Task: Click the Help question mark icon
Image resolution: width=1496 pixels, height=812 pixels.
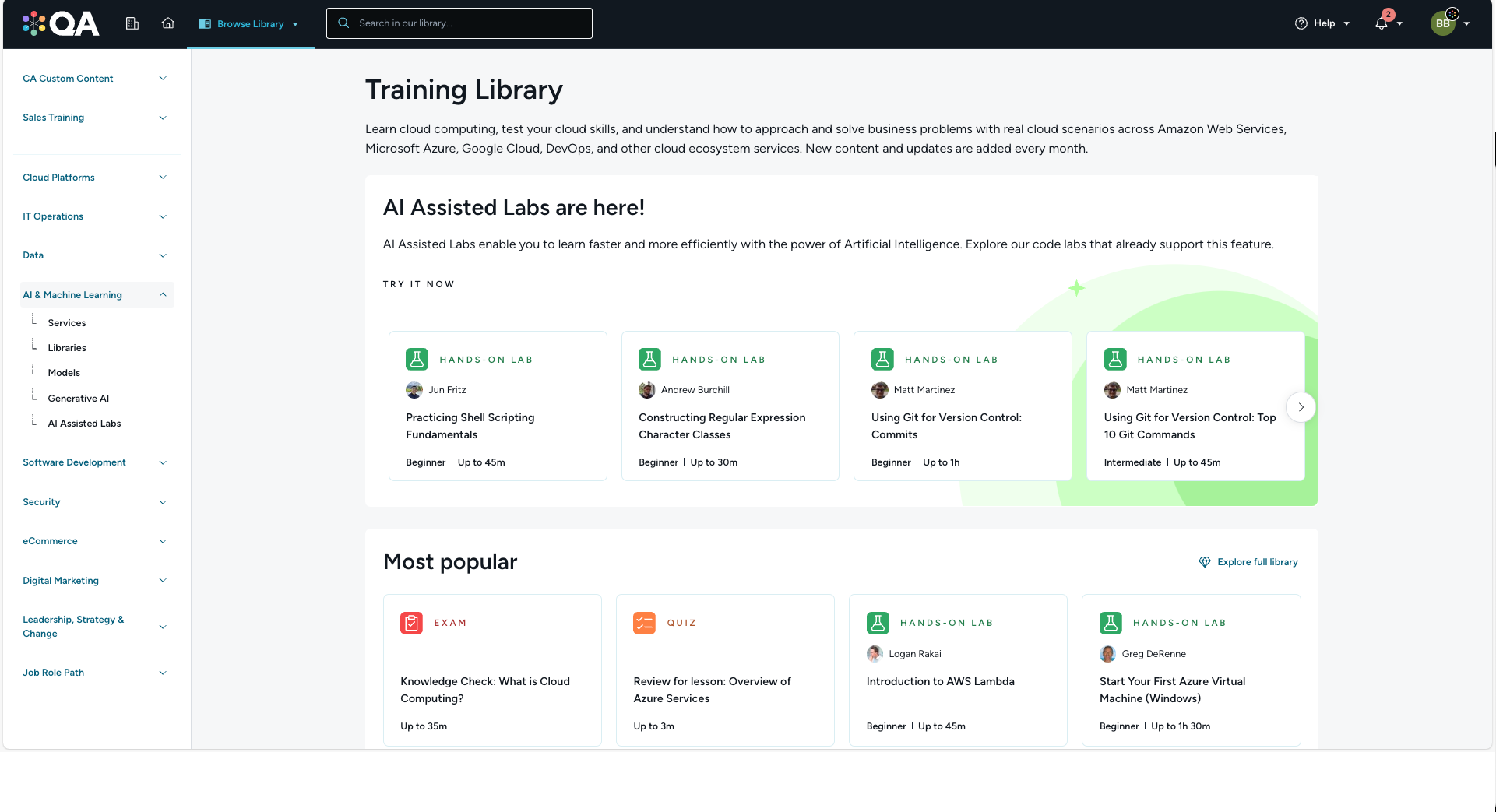Action: pyautogui.click(x=1301, y=23)
